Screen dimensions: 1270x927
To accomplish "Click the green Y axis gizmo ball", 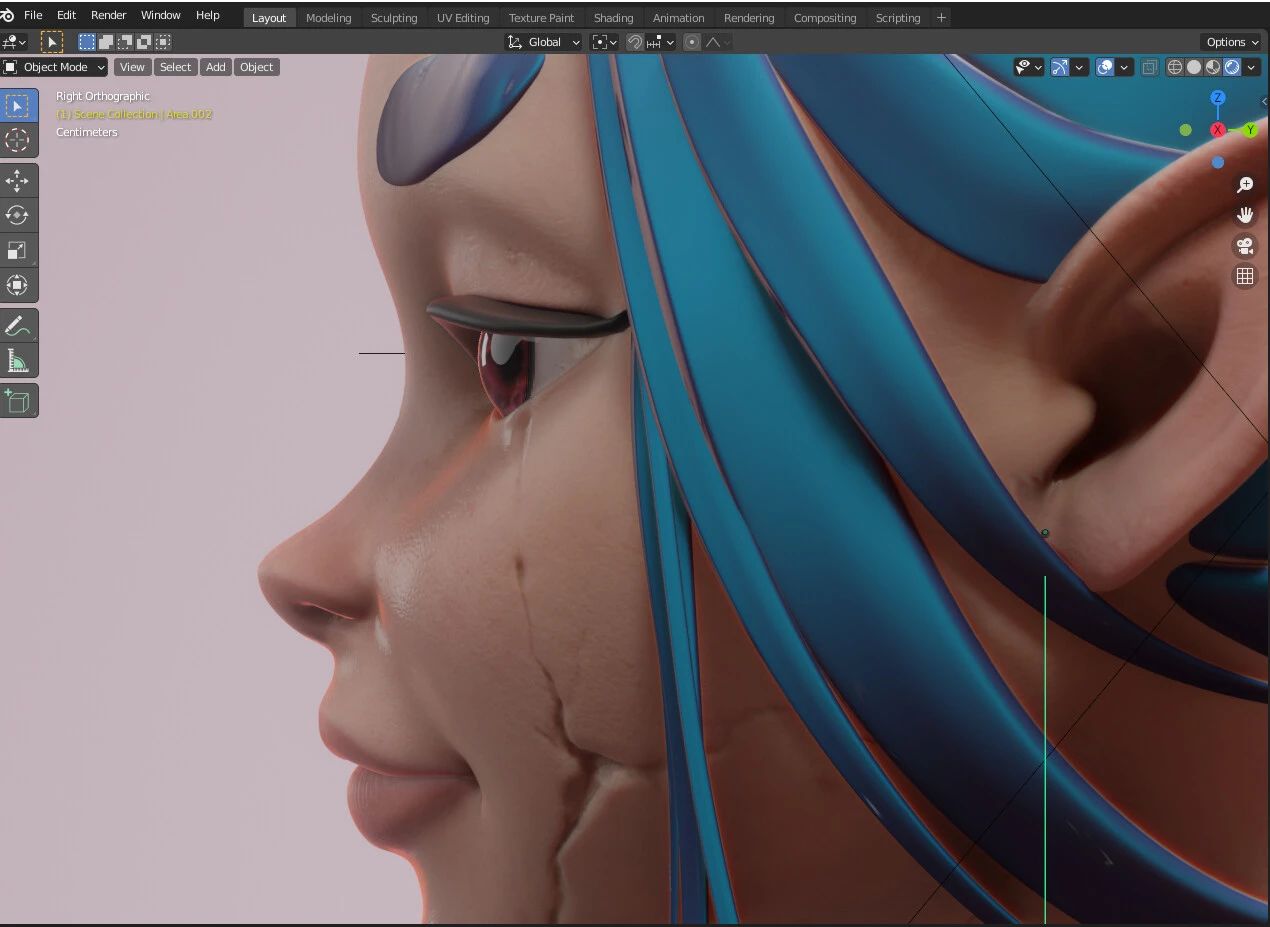I will (1250, 130).
